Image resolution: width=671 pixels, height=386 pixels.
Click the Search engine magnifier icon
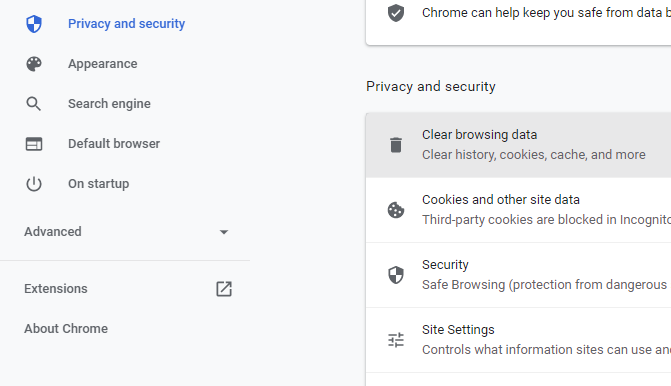[x=33, y=104]
